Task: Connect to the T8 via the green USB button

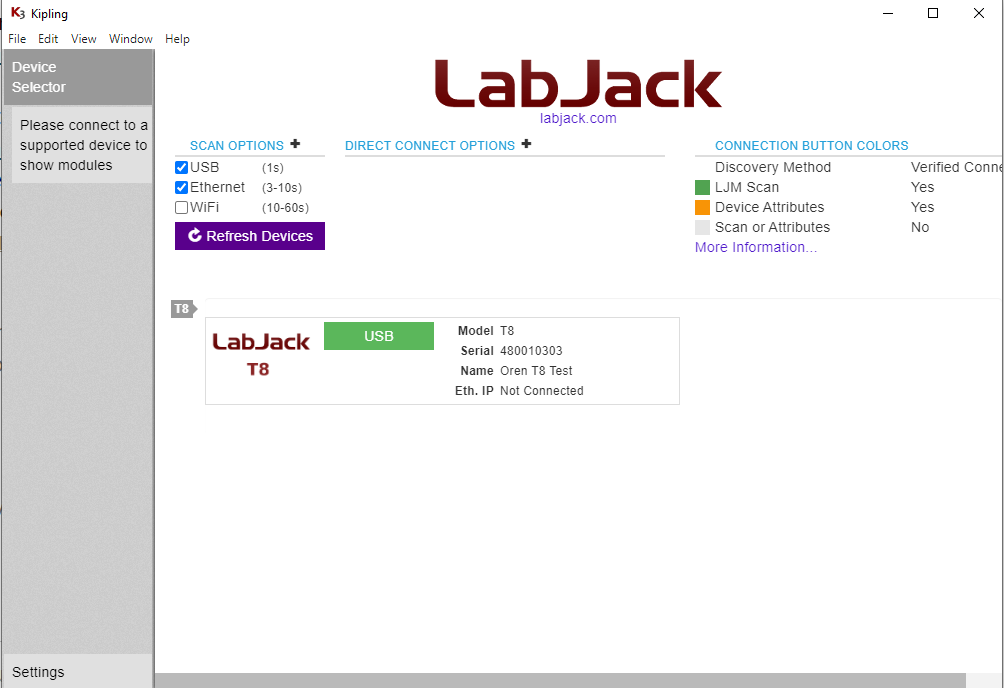Action: [x=378, y=336]
